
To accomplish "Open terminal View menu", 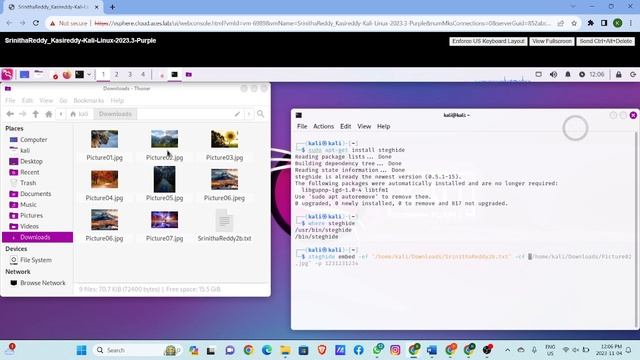I will 364,127.
